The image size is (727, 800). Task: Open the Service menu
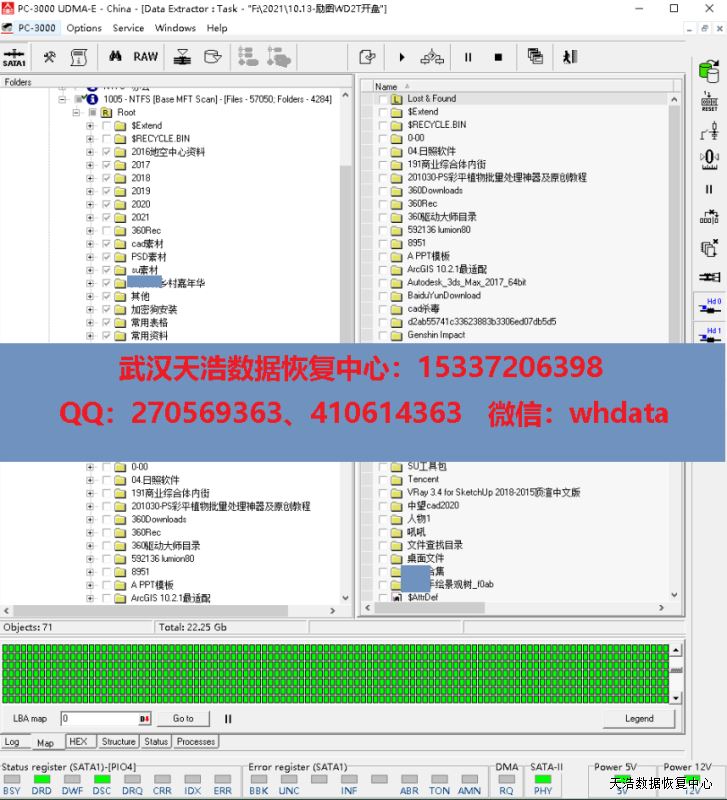coord(128,28)
